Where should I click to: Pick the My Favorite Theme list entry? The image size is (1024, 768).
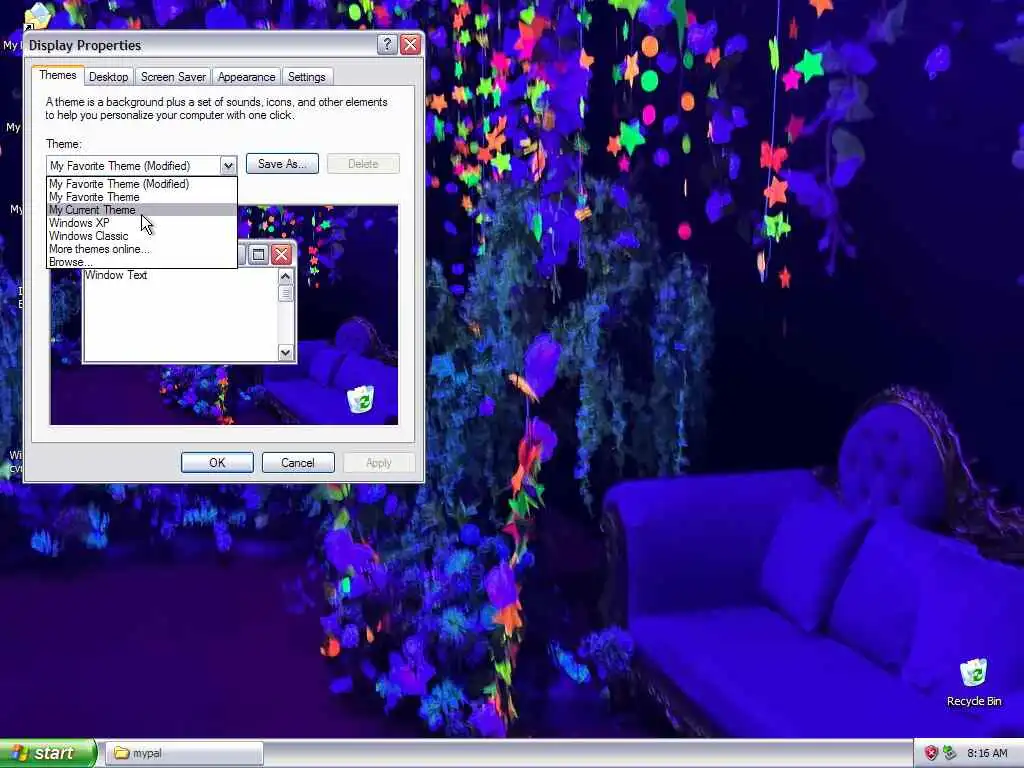[x=142, y=197]
